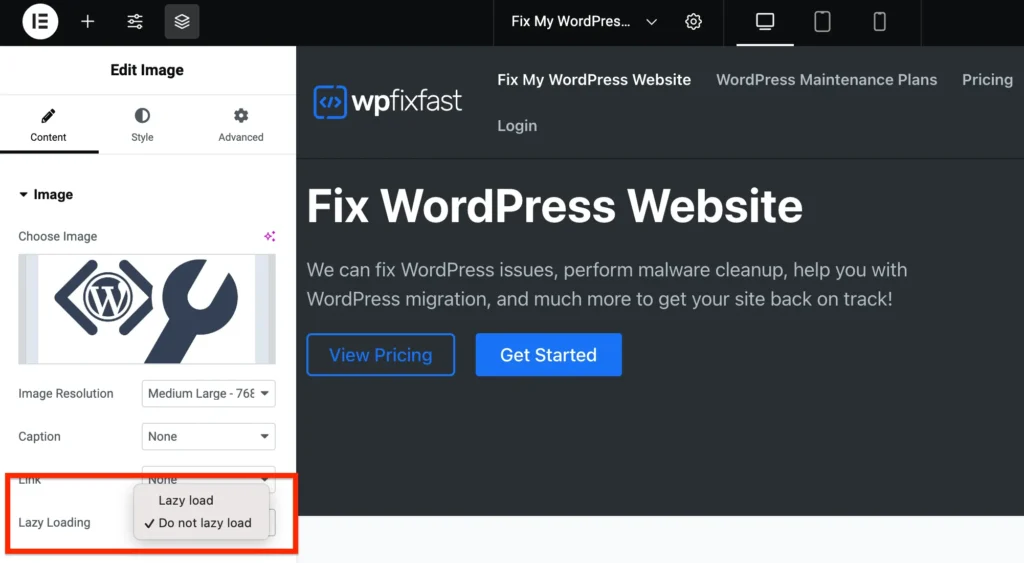Image resolution: width=1024 pixels, height=563 pixels.
Task: Click the Get Started button
Action: pyautogui.click(x=548, y=355)
